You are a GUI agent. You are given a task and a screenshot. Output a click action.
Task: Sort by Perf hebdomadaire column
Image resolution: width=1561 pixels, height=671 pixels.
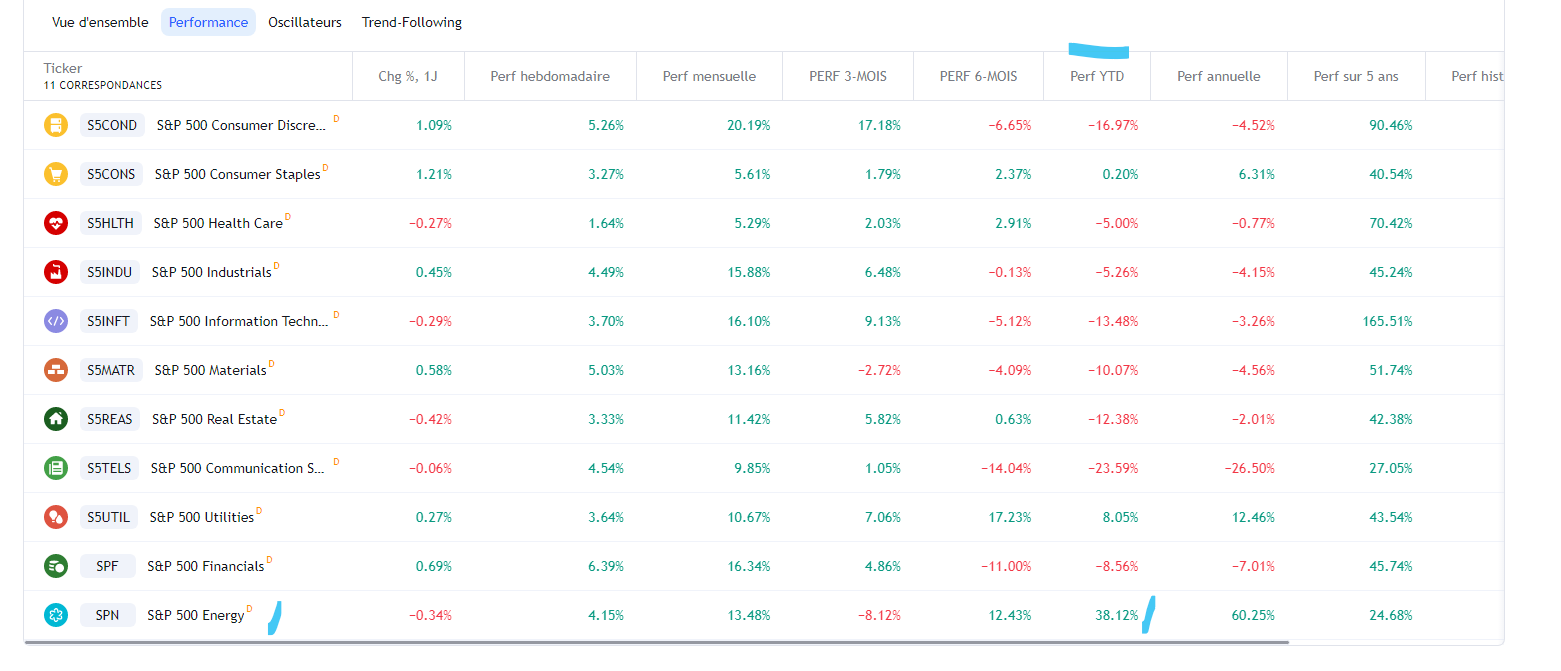[550, 76]
